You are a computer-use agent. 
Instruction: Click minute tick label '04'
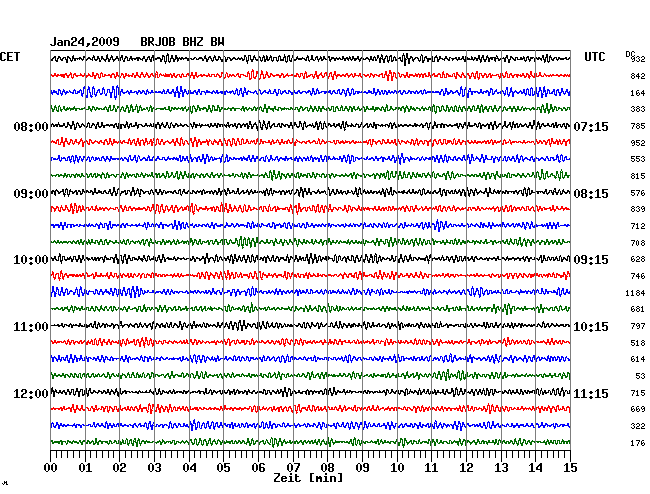(189, 467)
